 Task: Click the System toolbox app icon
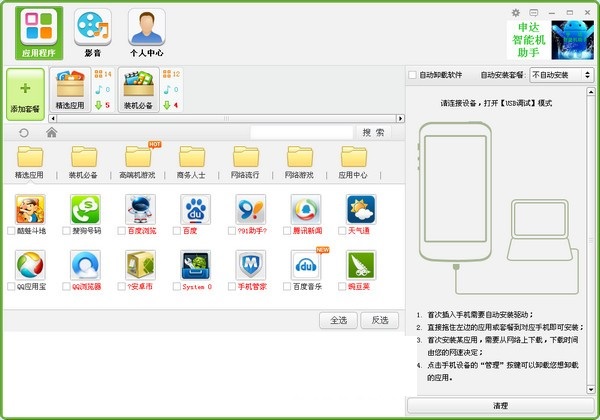(x=196, y=265)
